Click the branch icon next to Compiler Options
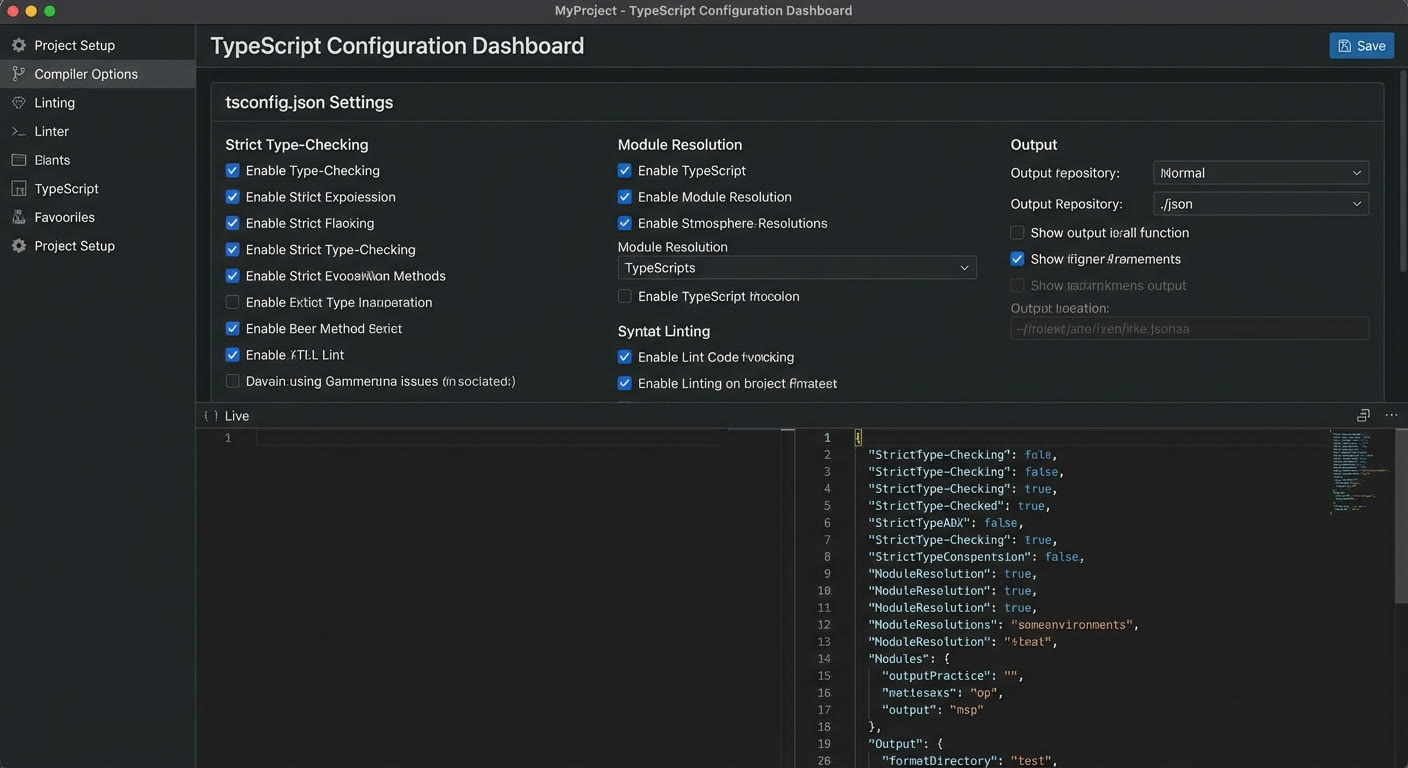The height and width of the screenshot is (768, 1408). click(18, 74)
